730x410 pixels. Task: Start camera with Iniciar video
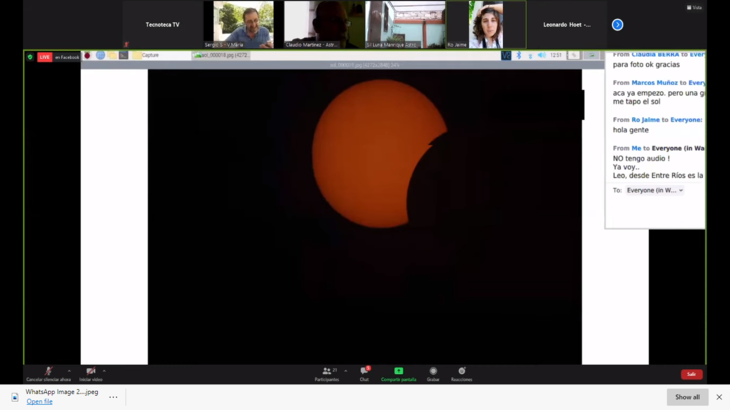point(90,372)
